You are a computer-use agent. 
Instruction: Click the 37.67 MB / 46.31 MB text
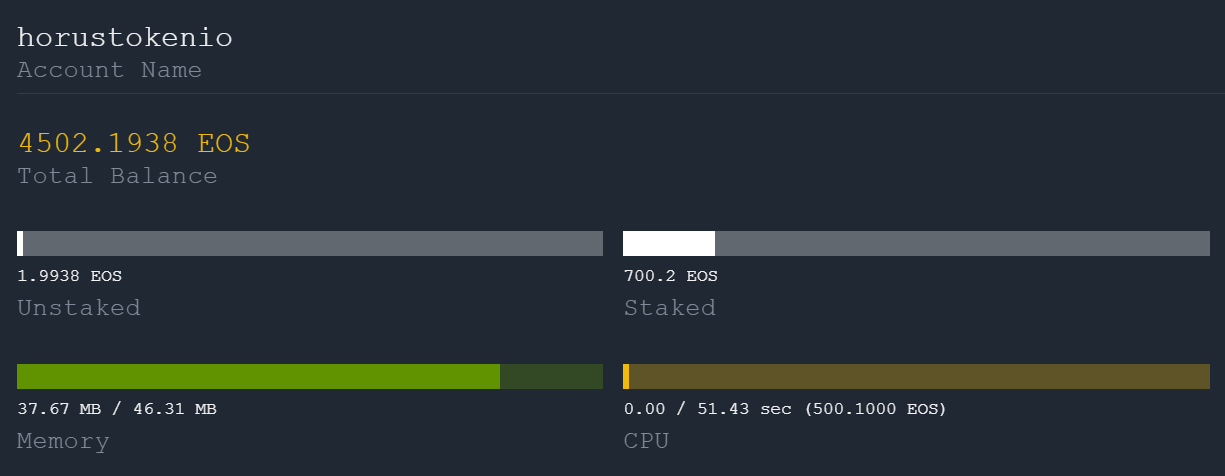point(117,409)
